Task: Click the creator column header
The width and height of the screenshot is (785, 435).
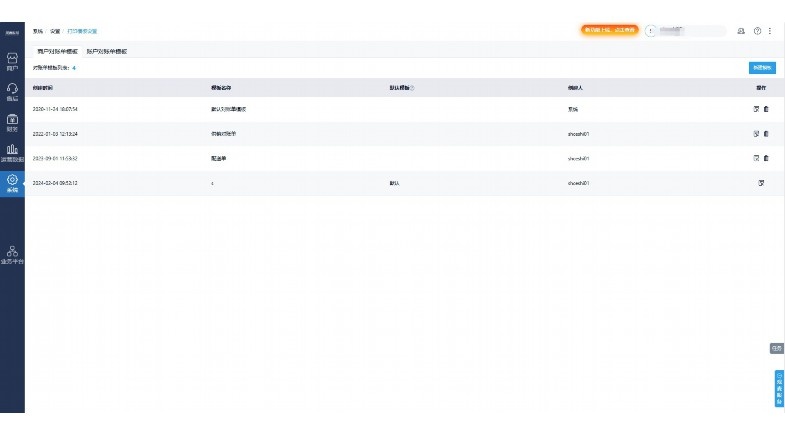Action: (x=575, y=88)
